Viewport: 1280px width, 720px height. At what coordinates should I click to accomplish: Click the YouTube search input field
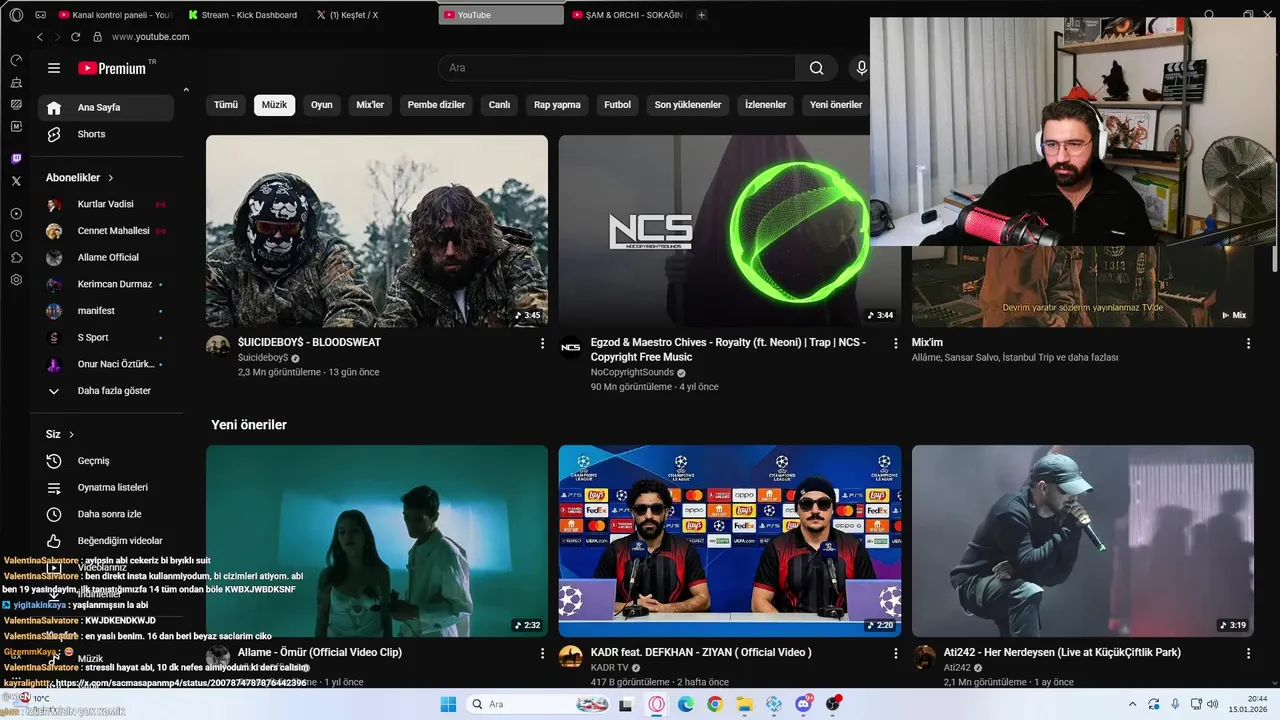point(617,68)
